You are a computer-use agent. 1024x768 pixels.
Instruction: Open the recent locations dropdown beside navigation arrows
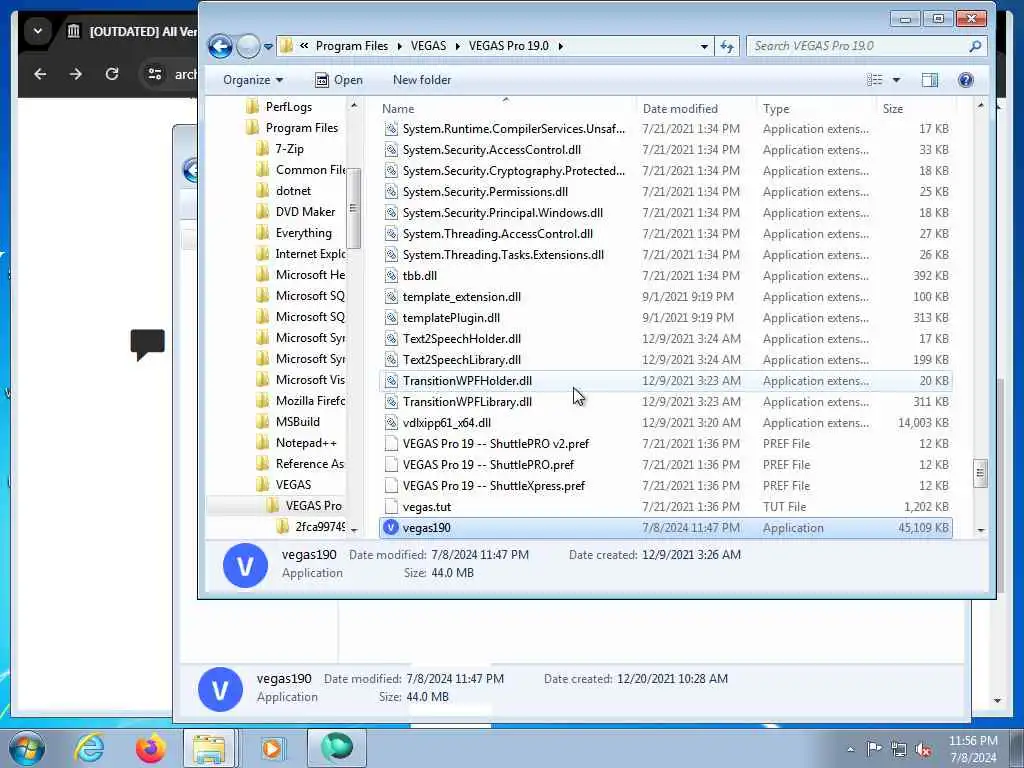click(268, 47)
